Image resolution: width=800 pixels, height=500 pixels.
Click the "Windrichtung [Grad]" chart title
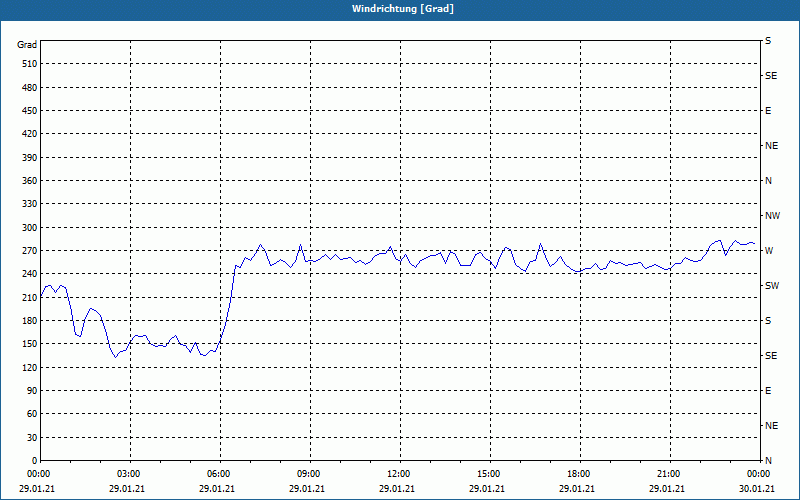click(403, 9)
